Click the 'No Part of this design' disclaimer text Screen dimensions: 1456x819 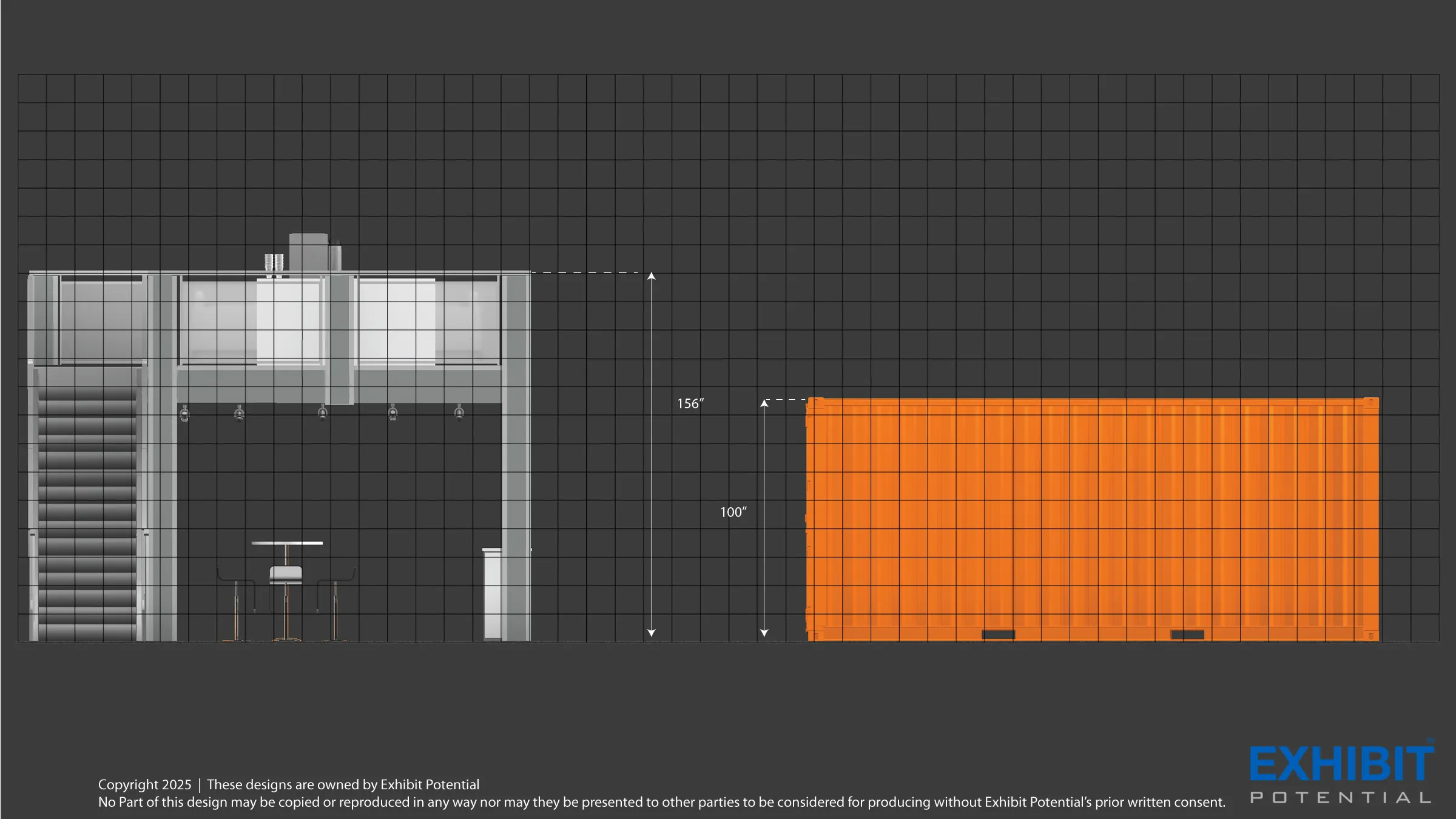pyautogui.click(x=662, y=802)
